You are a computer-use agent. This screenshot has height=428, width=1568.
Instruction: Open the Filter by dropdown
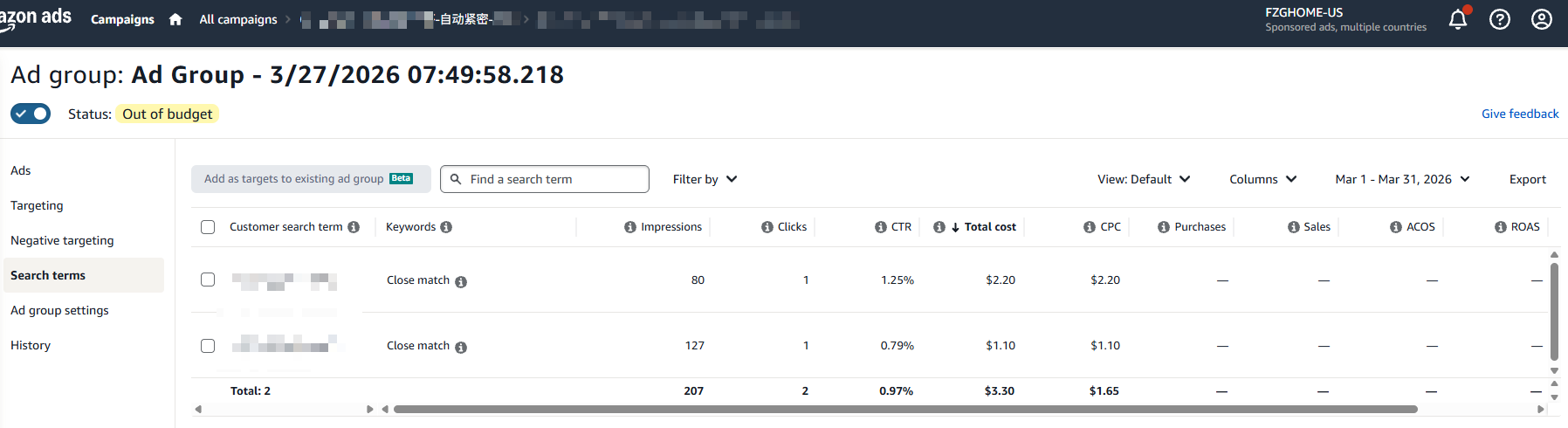click(x=705, y=179)
